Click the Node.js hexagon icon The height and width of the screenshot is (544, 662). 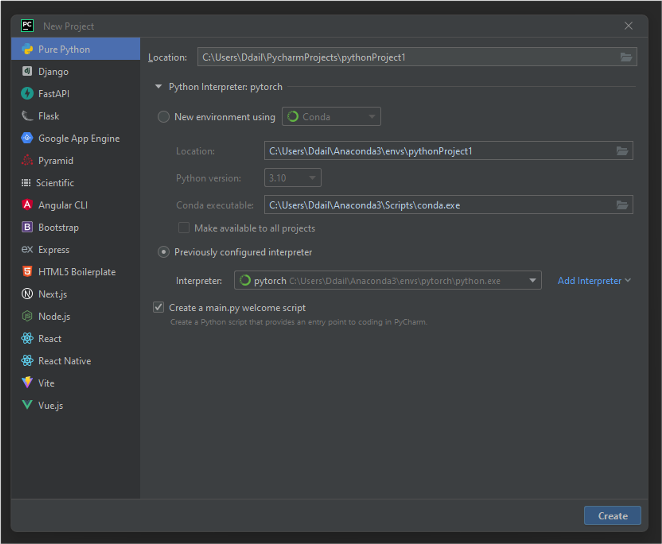click(27, 316)
